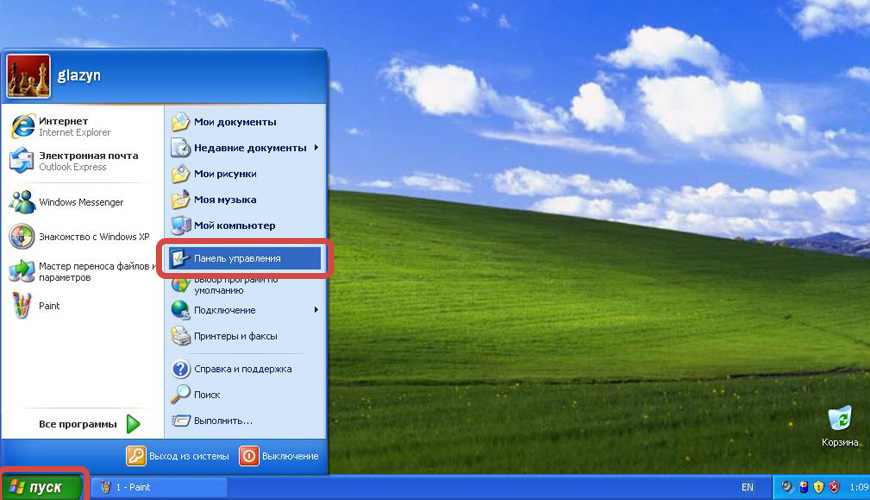Click the Все программы label
The image size is (870, 500).
(x=78, y=424)
